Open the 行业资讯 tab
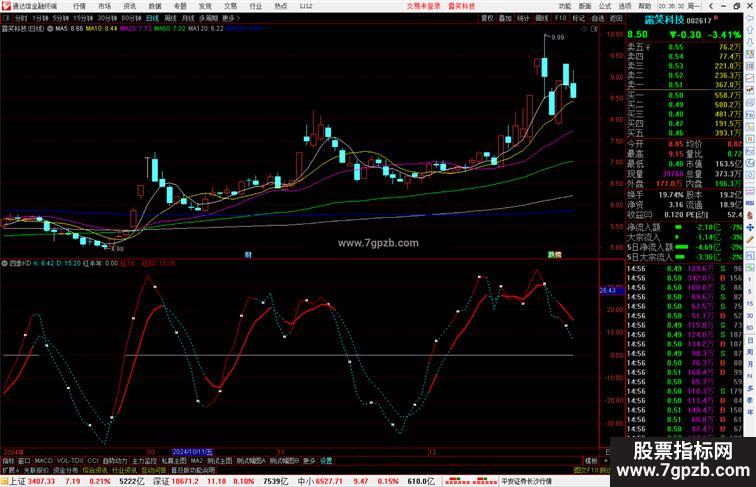The width and height of the screenshot is (756, 487). pos(124,470)
